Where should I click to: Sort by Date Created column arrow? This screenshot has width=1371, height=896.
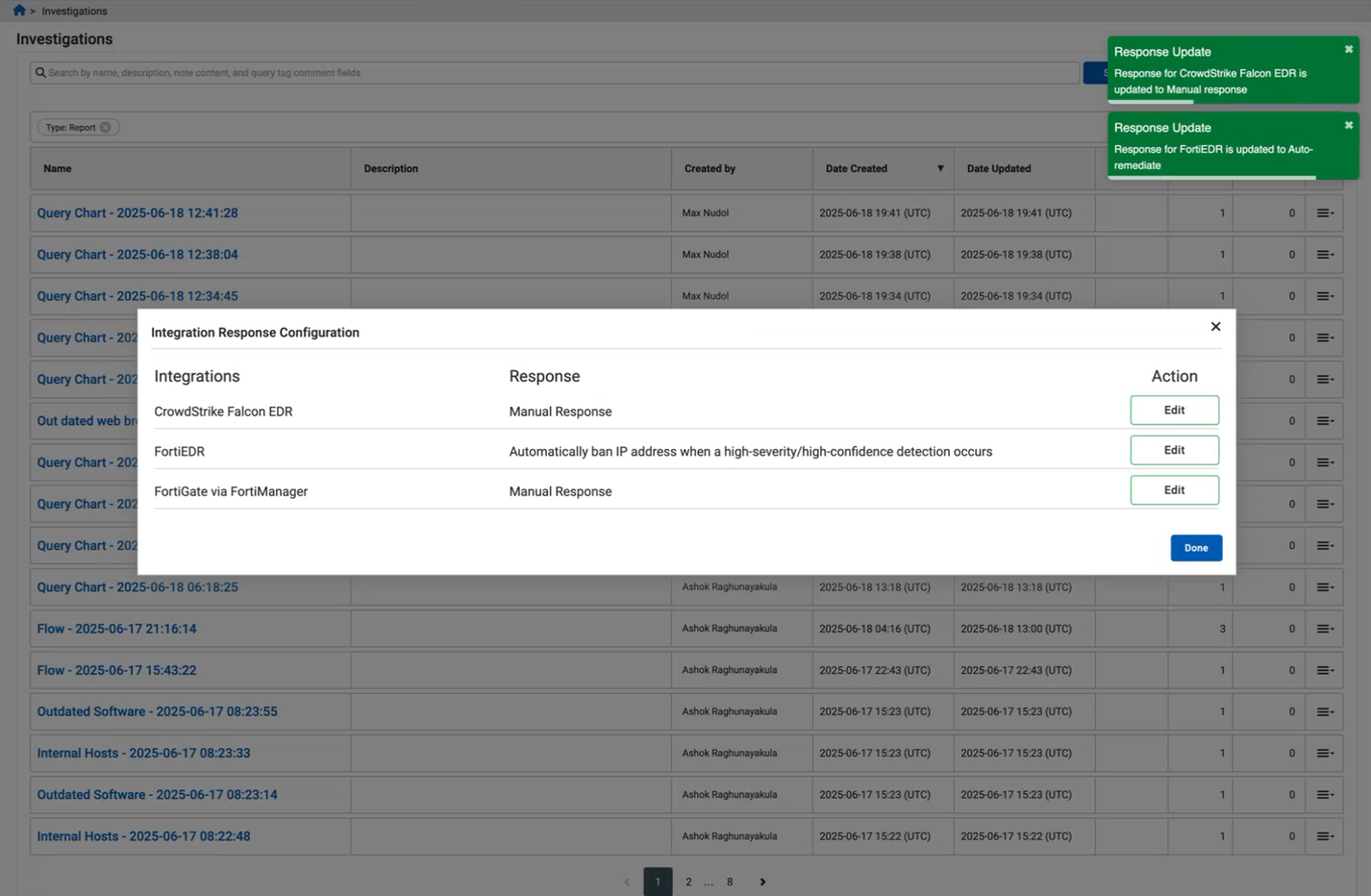pyautogui.click(x=940, y=168)
